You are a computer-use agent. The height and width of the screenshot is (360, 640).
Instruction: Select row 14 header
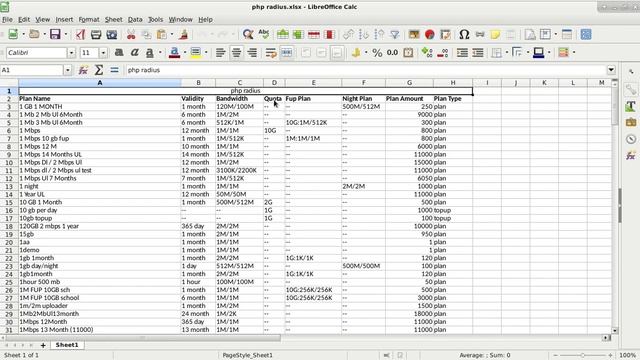tap(9, 194)
